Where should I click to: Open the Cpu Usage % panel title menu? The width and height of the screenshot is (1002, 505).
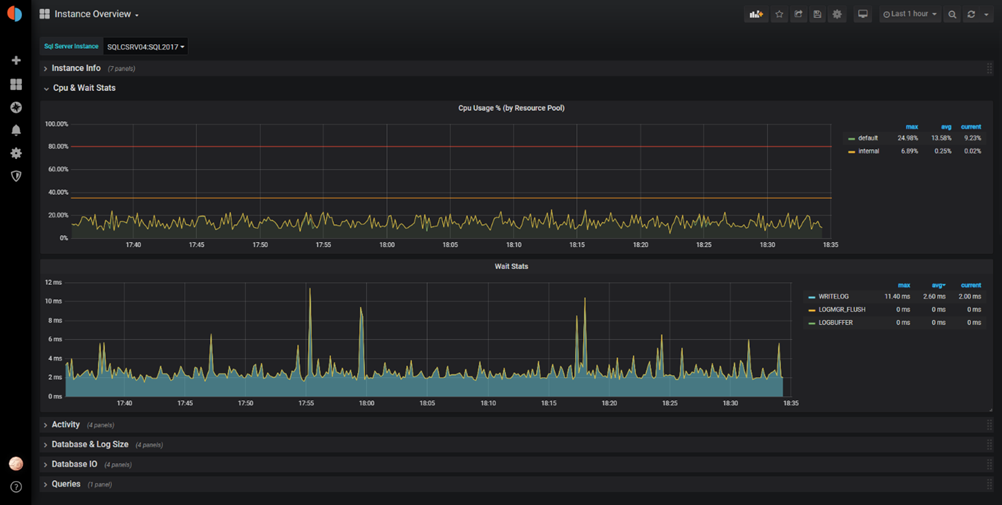[511, 108]
